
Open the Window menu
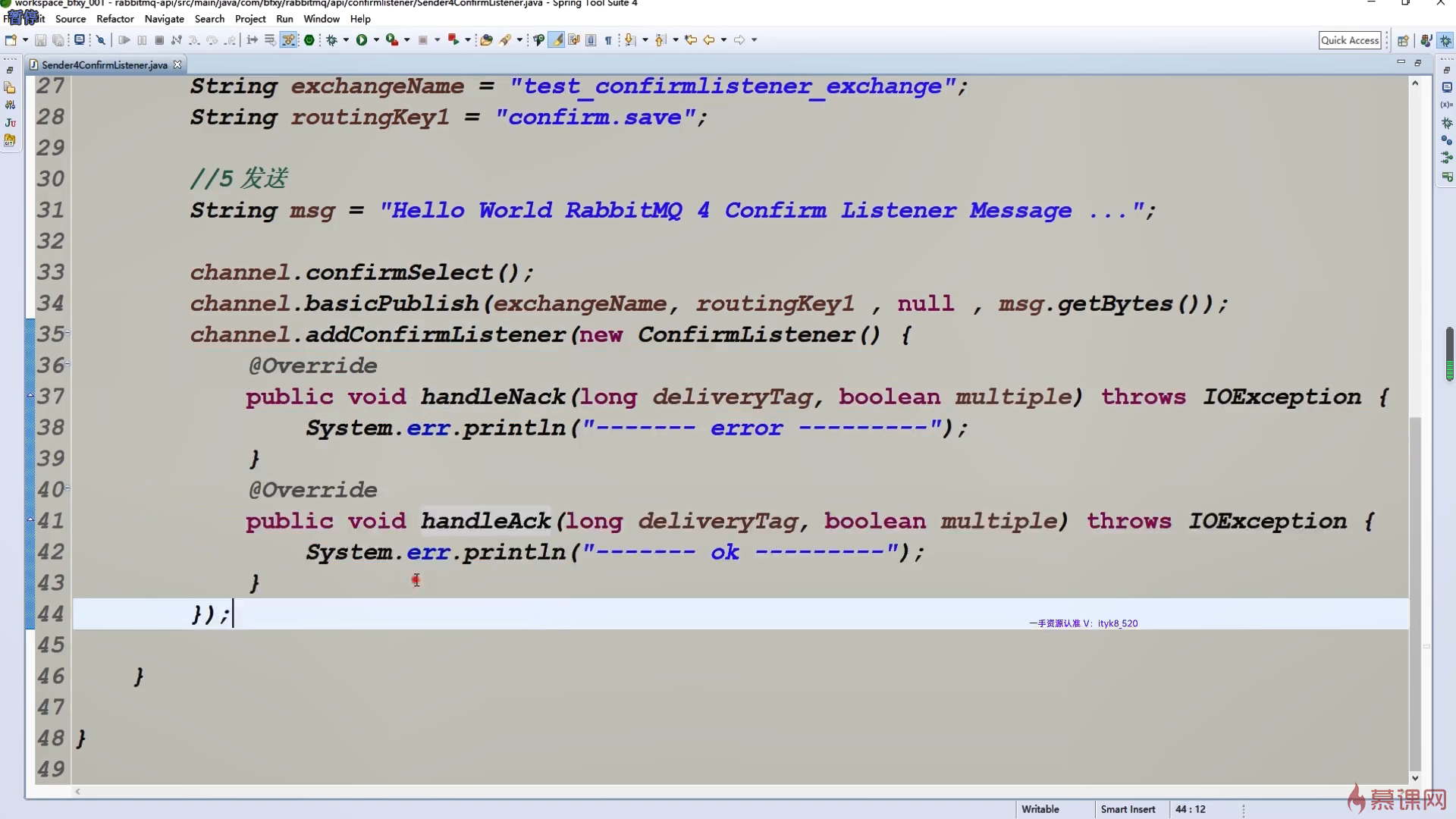coord(321,19)
